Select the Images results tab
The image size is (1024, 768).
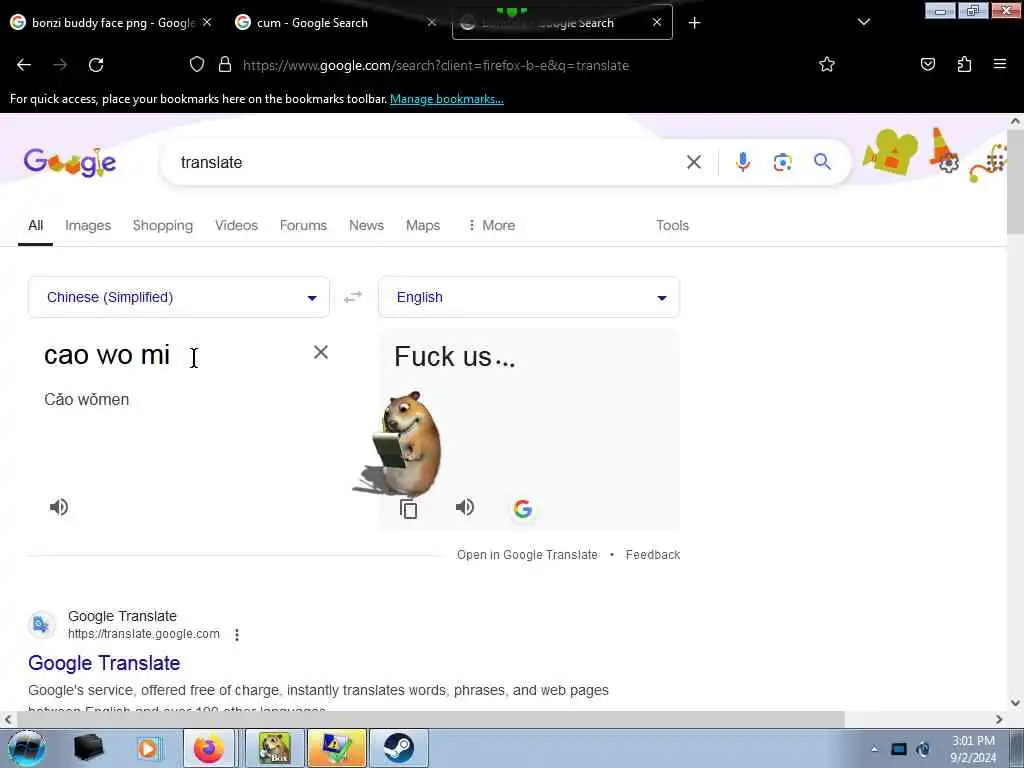(88, 225)
